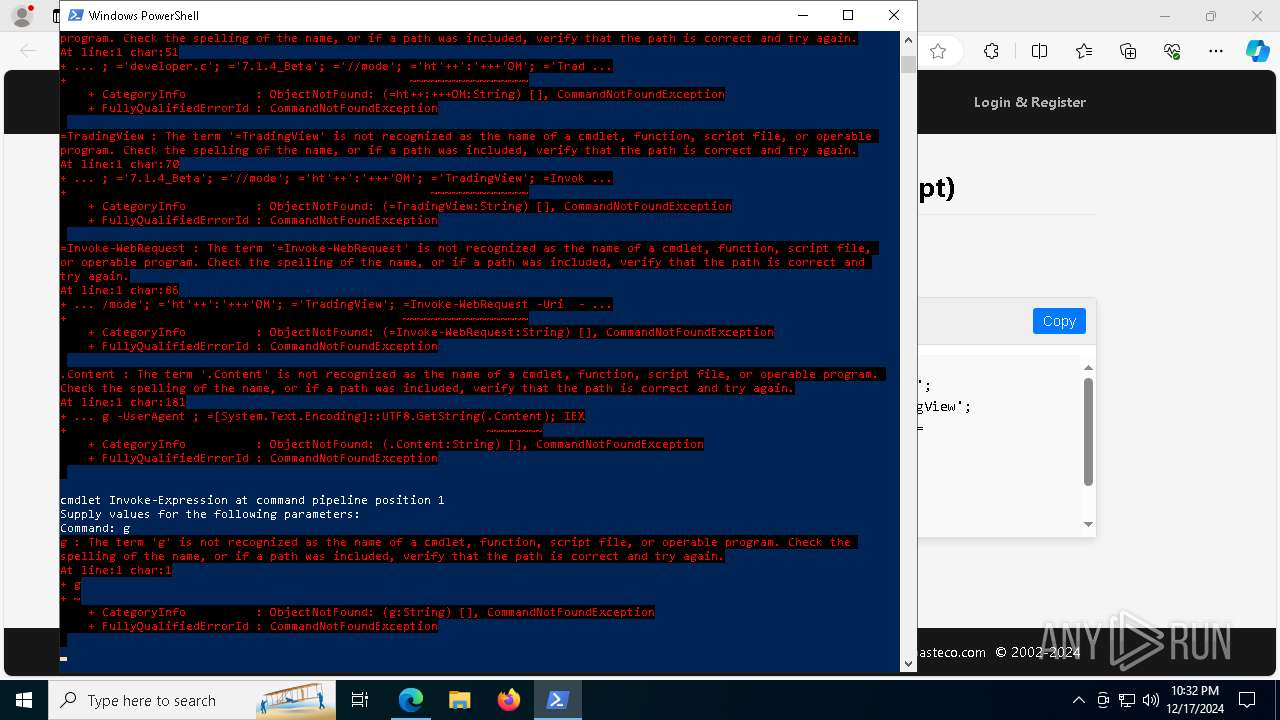Minimize the PowerShell window
The height and width of the screenshot is (720, 1280).
tap(802, 15)
